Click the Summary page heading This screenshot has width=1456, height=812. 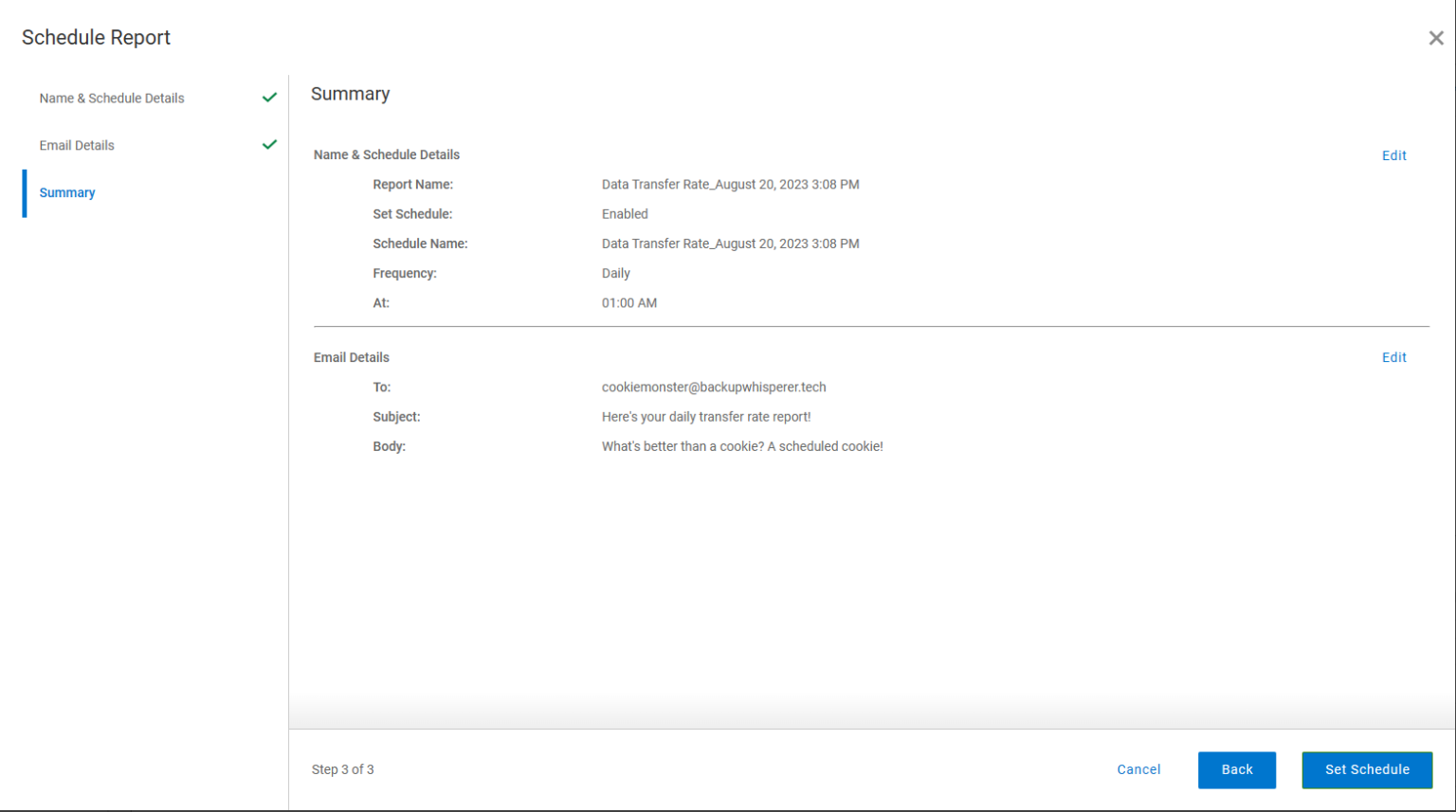coord(350,93)
